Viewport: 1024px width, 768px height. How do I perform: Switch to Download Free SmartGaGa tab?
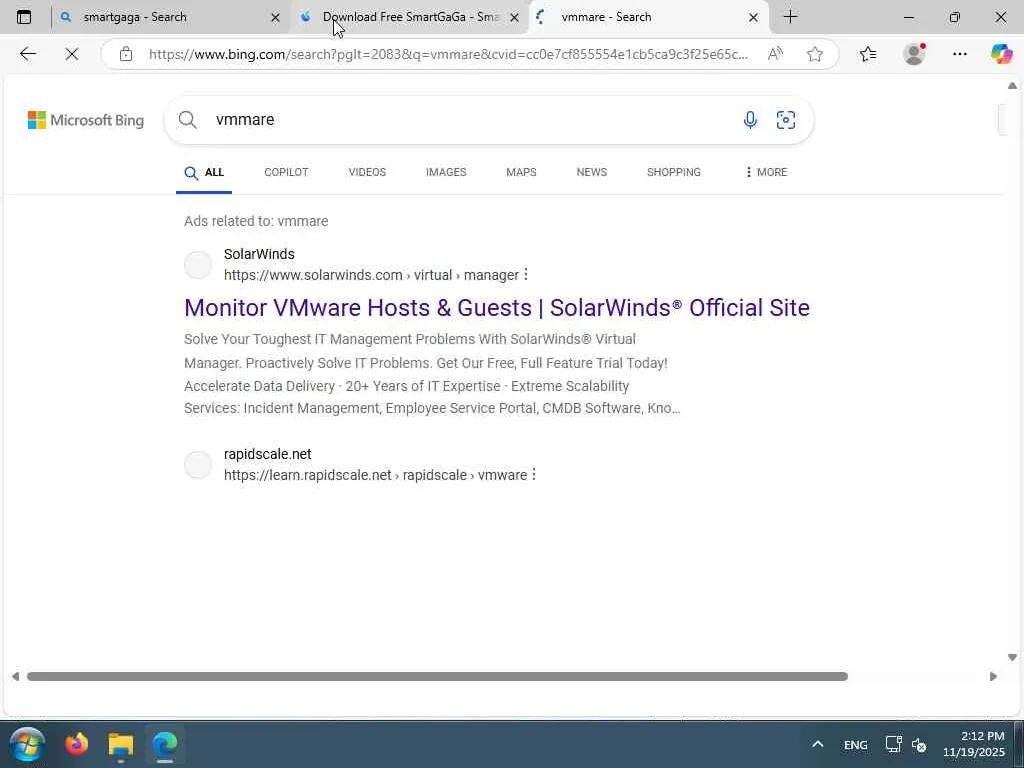(411, 17)
